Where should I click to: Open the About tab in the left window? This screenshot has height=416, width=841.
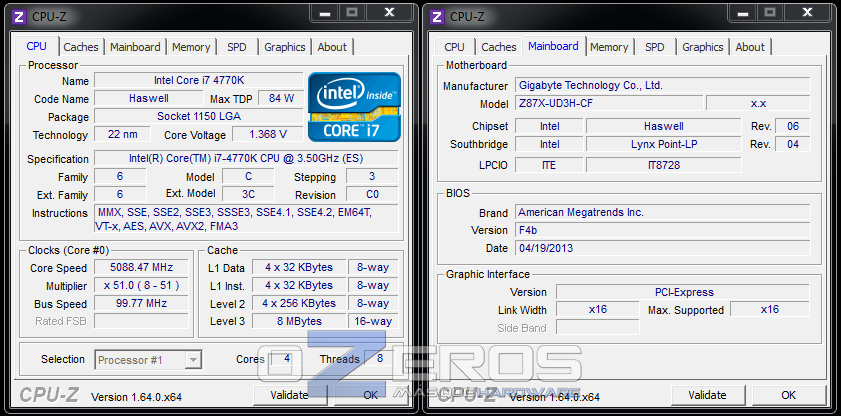coord(332,47)
